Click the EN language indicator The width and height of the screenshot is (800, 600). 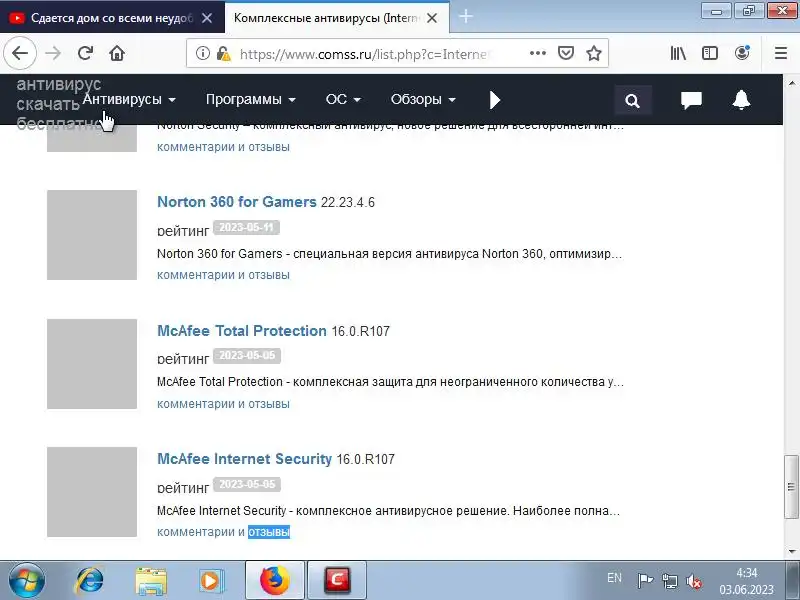(x=614, y=578)
